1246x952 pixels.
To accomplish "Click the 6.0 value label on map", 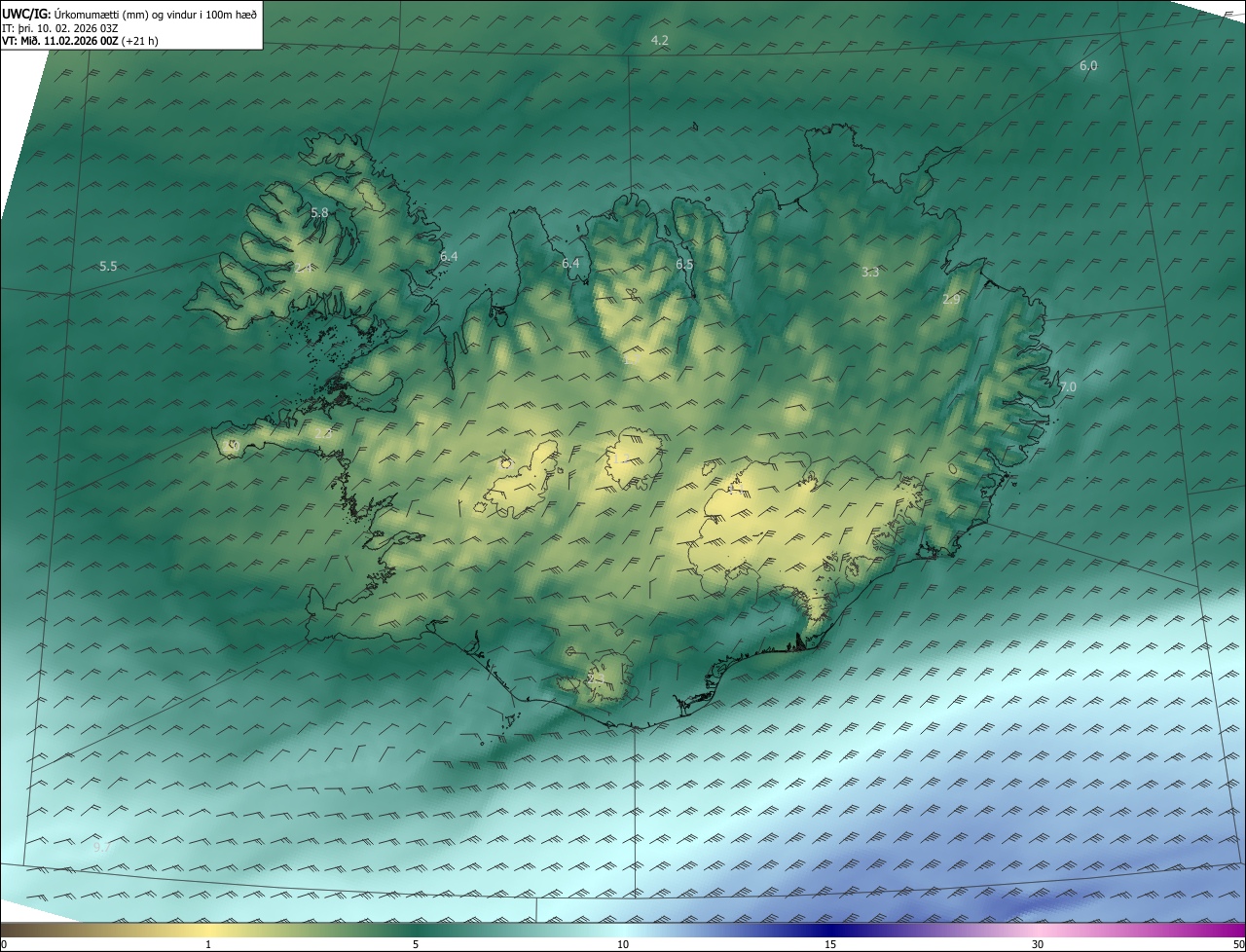I will [x=1088, y=65].
